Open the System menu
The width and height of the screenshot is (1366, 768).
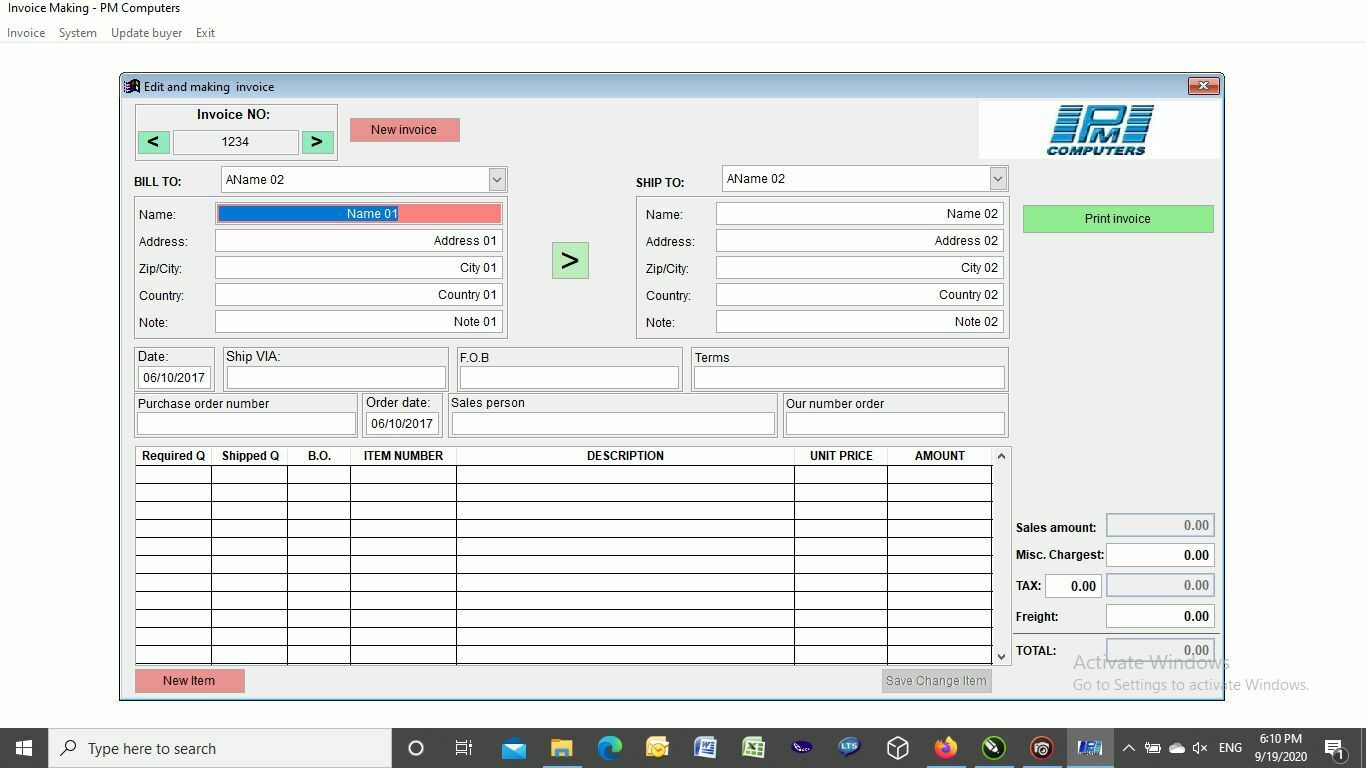78,33
